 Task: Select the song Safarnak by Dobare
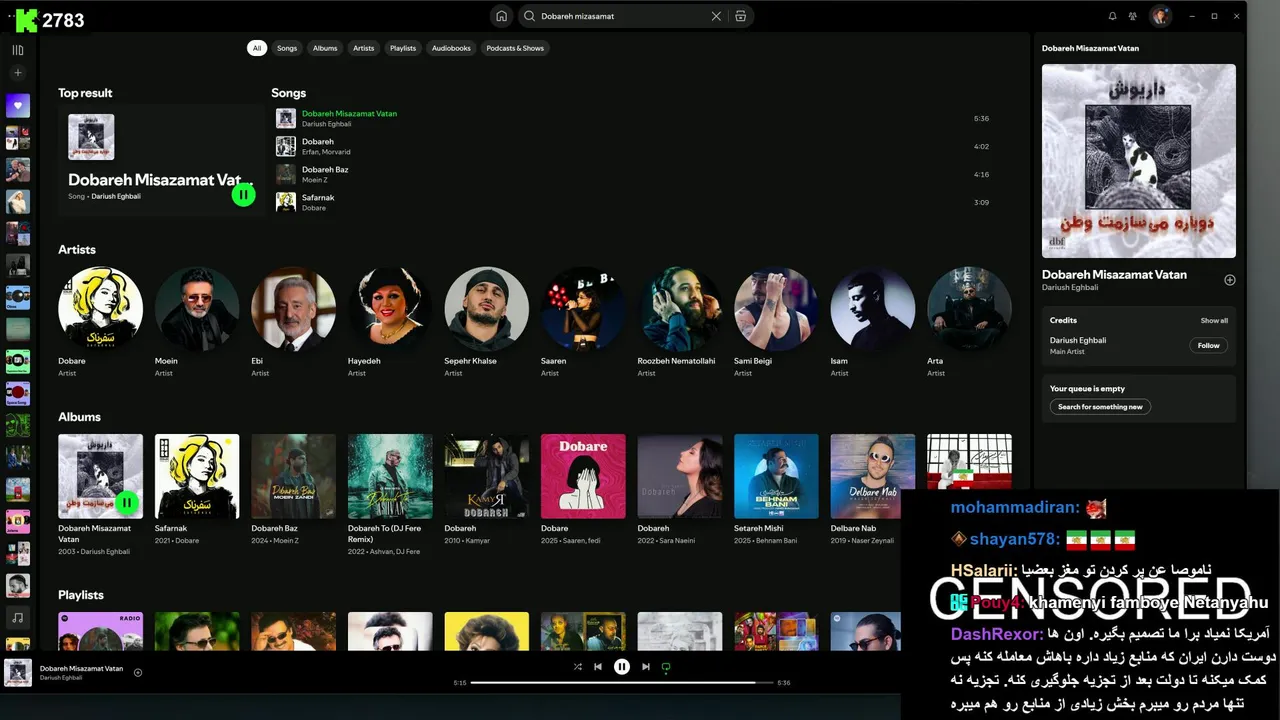tap(632, 202)
